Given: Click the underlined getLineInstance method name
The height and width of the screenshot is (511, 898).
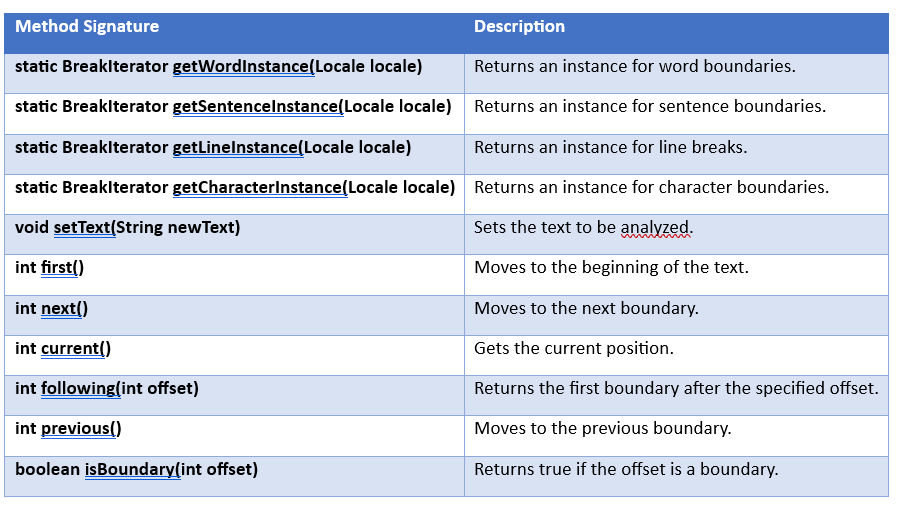Looking at the screenshot, I should coord(237,147).
